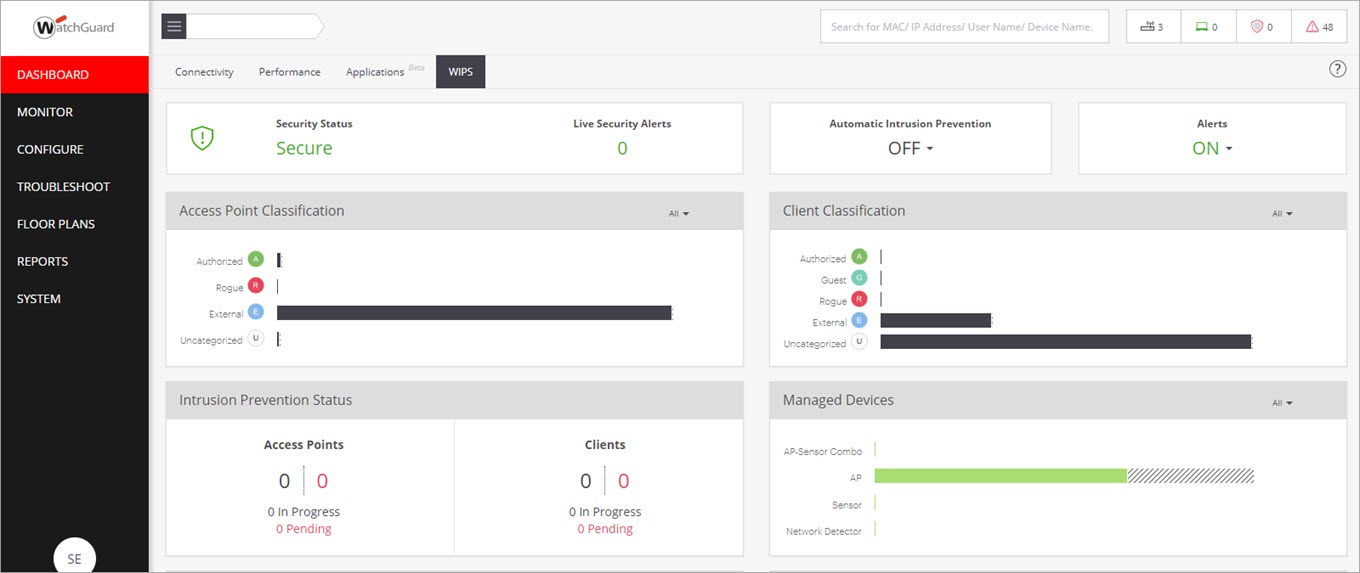The width and height of the screenshot is (1360, 573).
Task: Focus the MAC/IP Address search field
Action: (x=964, y=27)
